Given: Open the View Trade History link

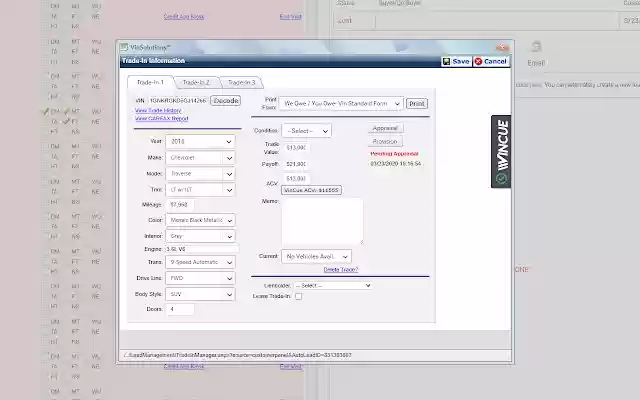Looking at the screenshot, I should (x=158, y=111).
